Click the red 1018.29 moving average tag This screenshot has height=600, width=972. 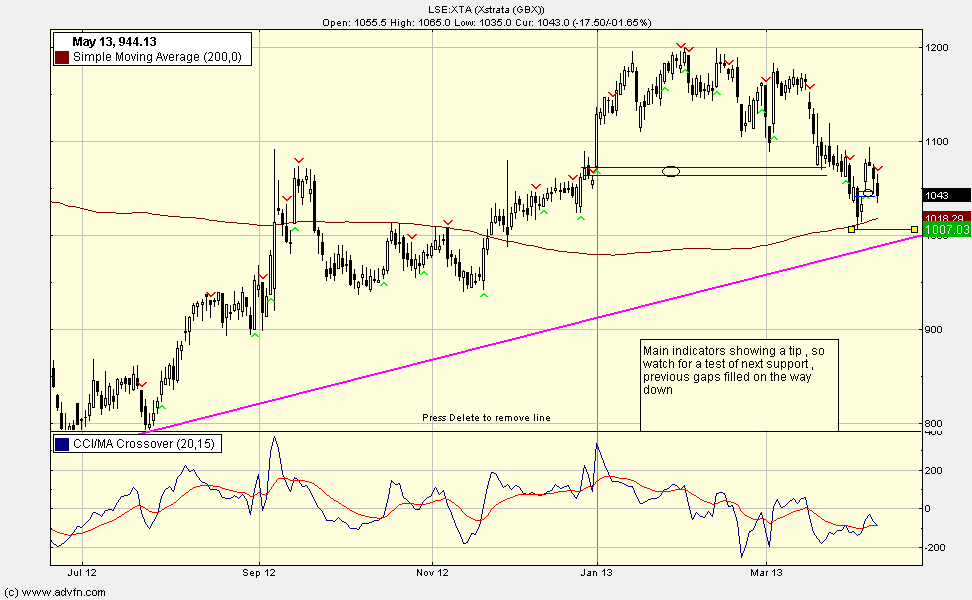click(x=946, y=218)
